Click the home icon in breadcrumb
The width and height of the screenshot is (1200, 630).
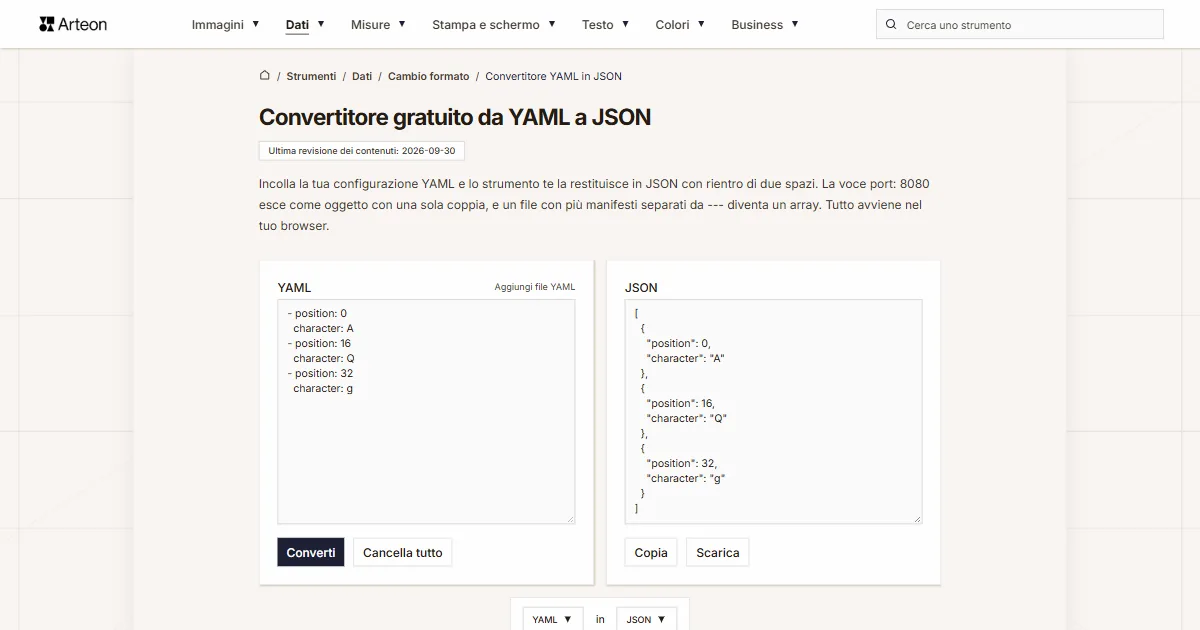265,75
